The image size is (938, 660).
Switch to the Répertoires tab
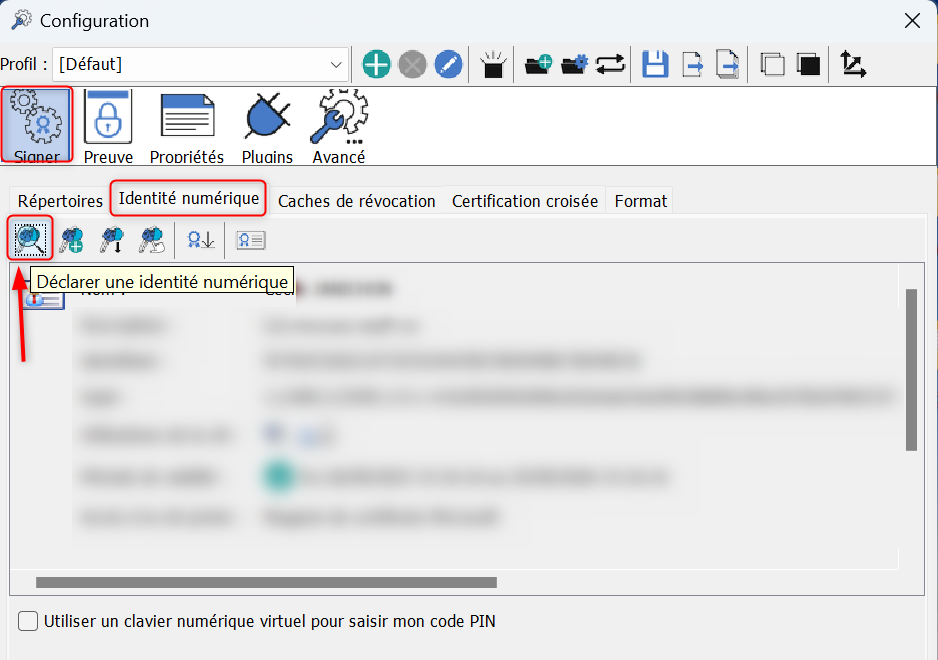60,201
